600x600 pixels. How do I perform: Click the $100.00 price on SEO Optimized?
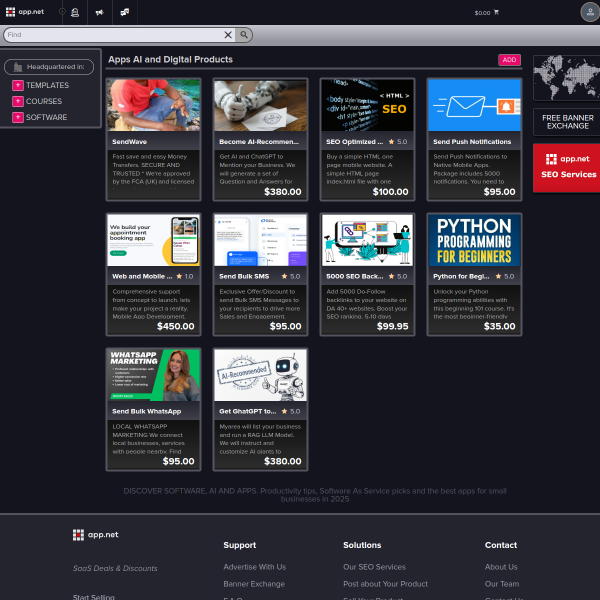(391, 192)
